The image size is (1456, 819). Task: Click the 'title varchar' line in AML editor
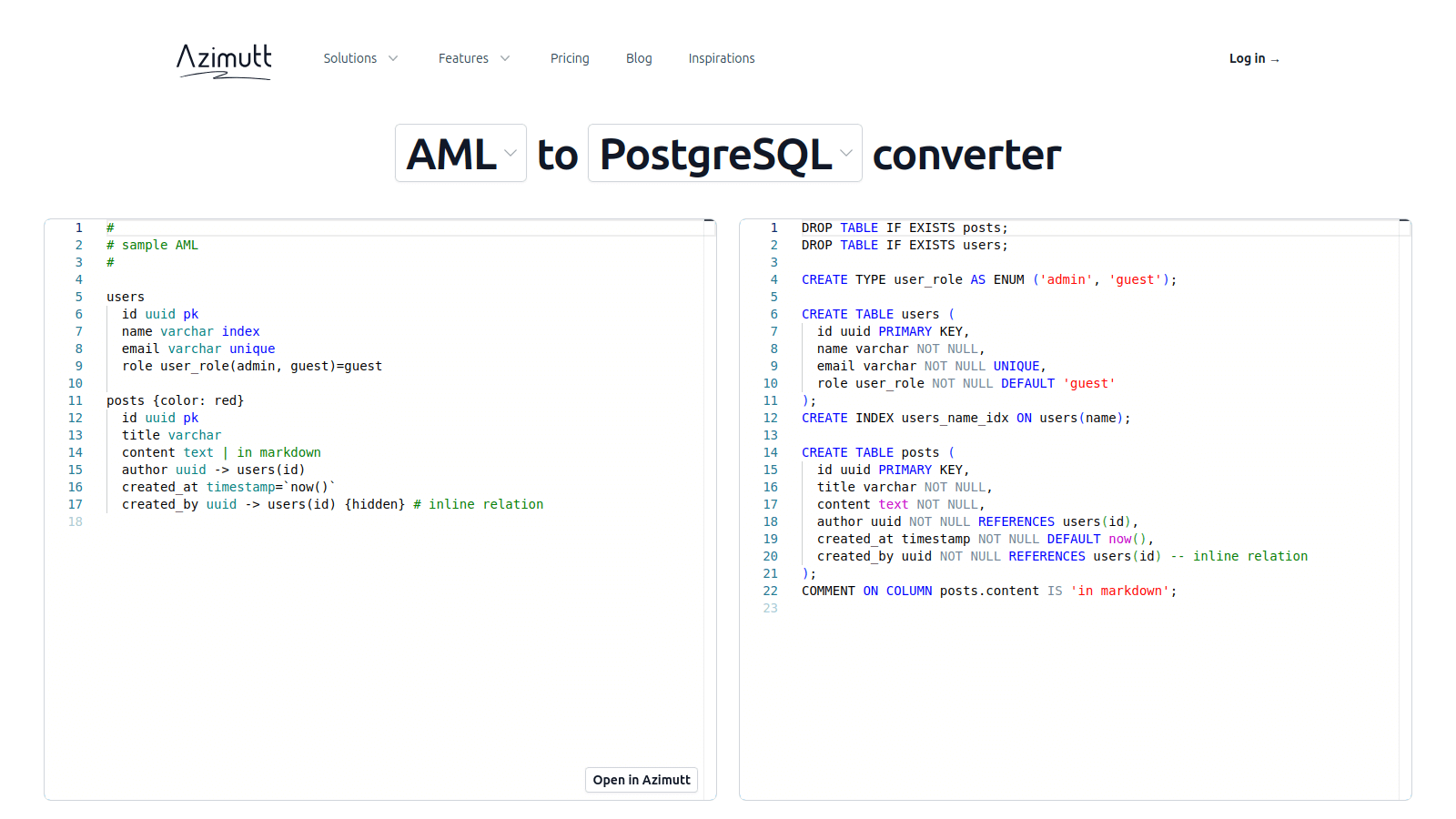point(172,435)
